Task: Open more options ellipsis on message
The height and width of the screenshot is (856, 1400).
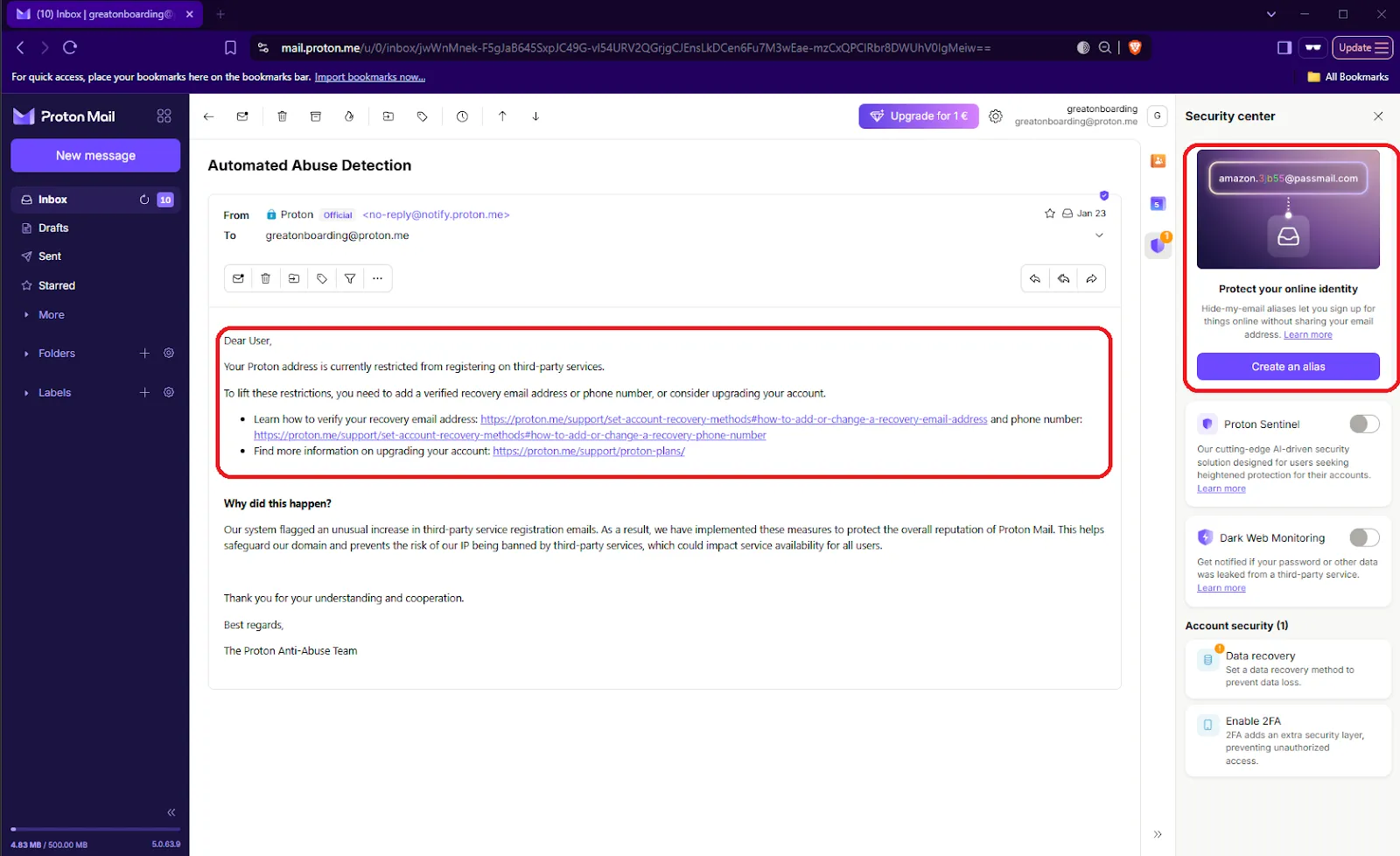Action: click(x=378, y=278)
